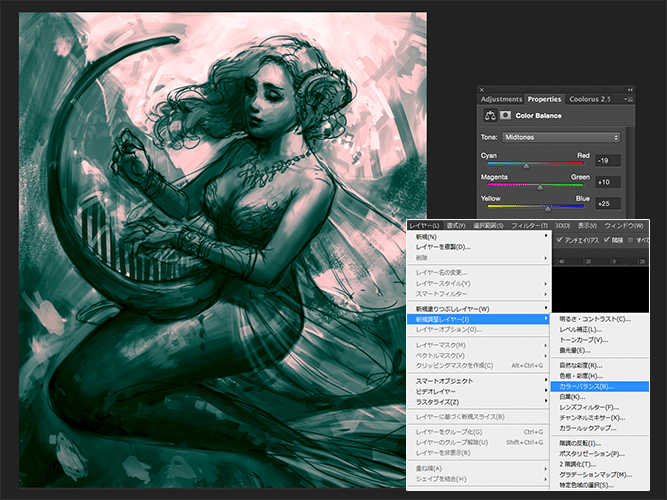Choose トーンカーブ(V)... adjustment
The image size is (667, 500).
[x=600, y=340]
